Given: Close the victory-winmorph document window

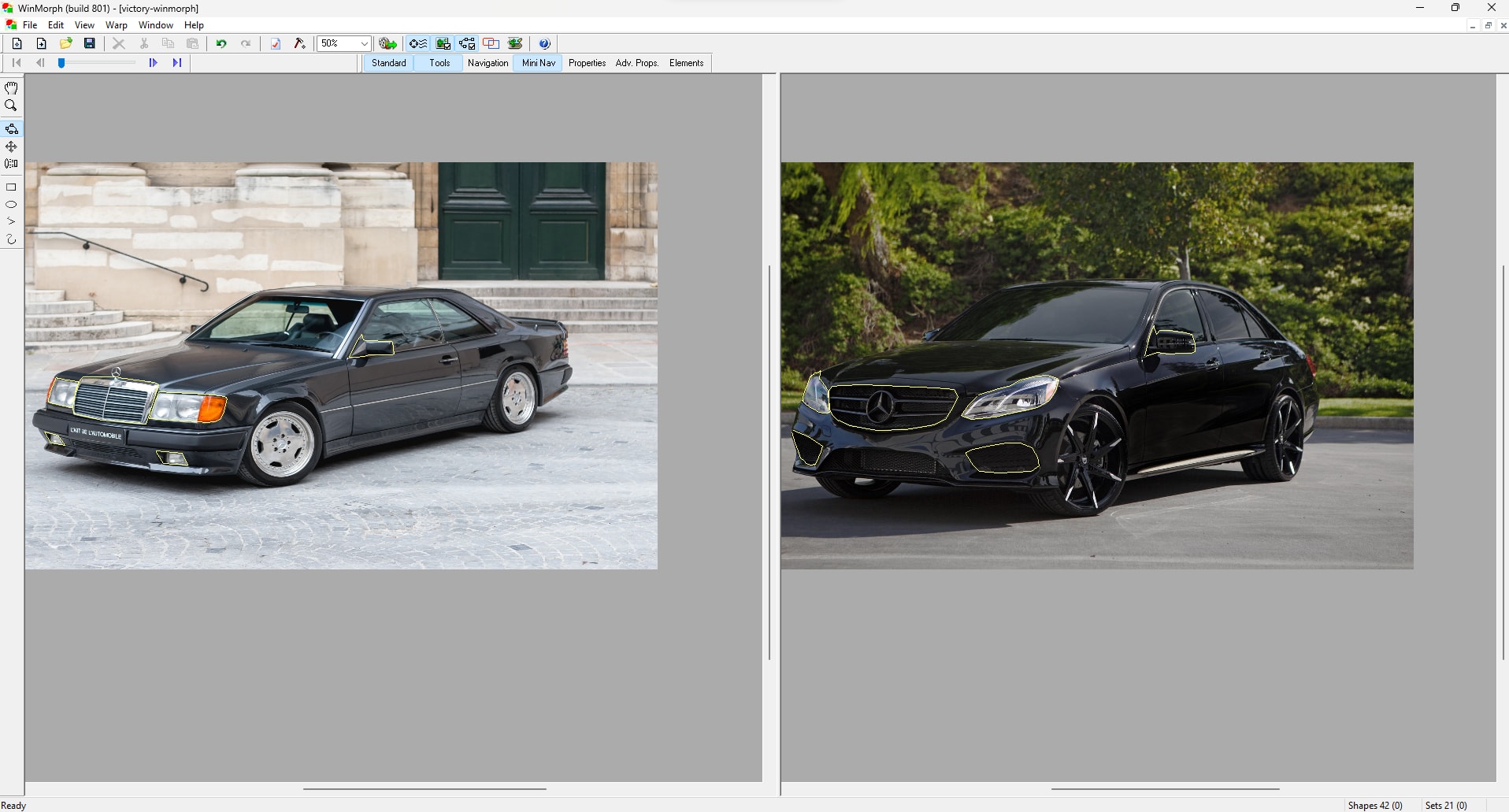Looking at the screenshot, I should coord(1503,25).
